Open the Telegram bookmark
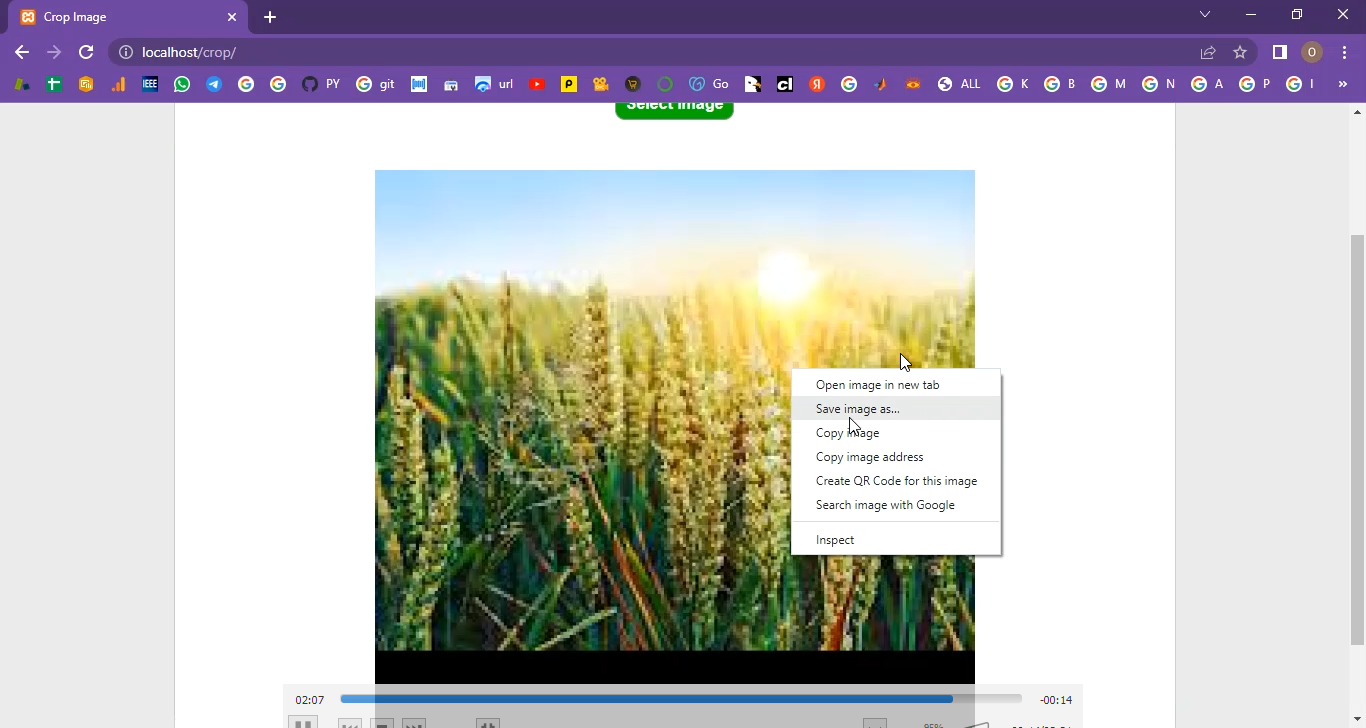 [x=214, y=84]
